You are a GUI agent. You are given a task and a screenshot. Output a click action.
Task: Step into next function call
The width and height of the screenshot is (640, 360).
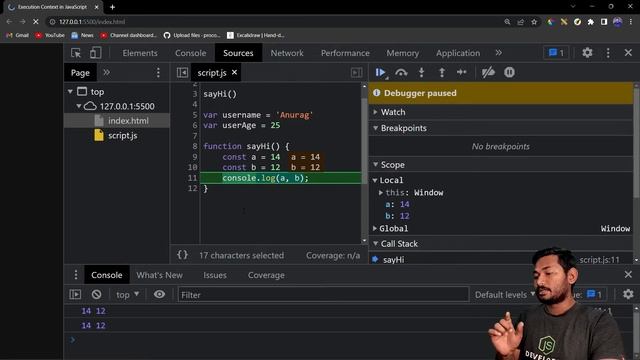pos(422,73)
